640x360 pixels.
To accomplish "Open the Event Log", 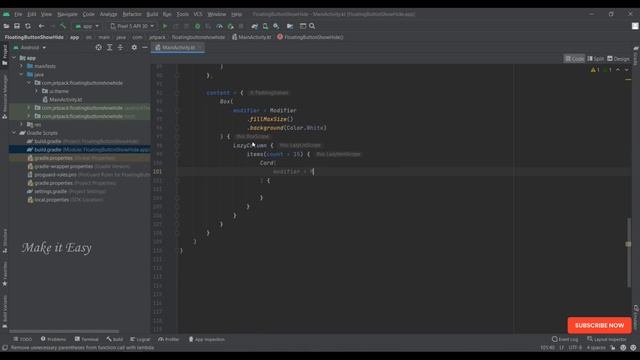I will coord(565,340).
